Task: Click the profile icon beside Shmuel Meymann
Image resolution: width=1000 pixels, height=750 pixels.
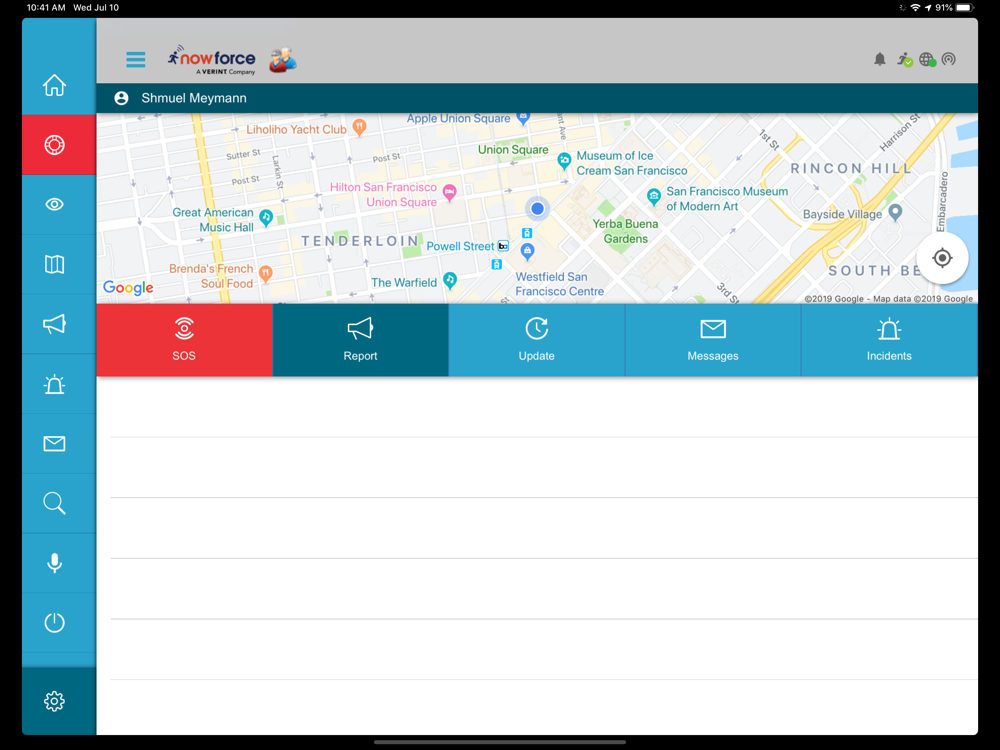Action: 121,98
